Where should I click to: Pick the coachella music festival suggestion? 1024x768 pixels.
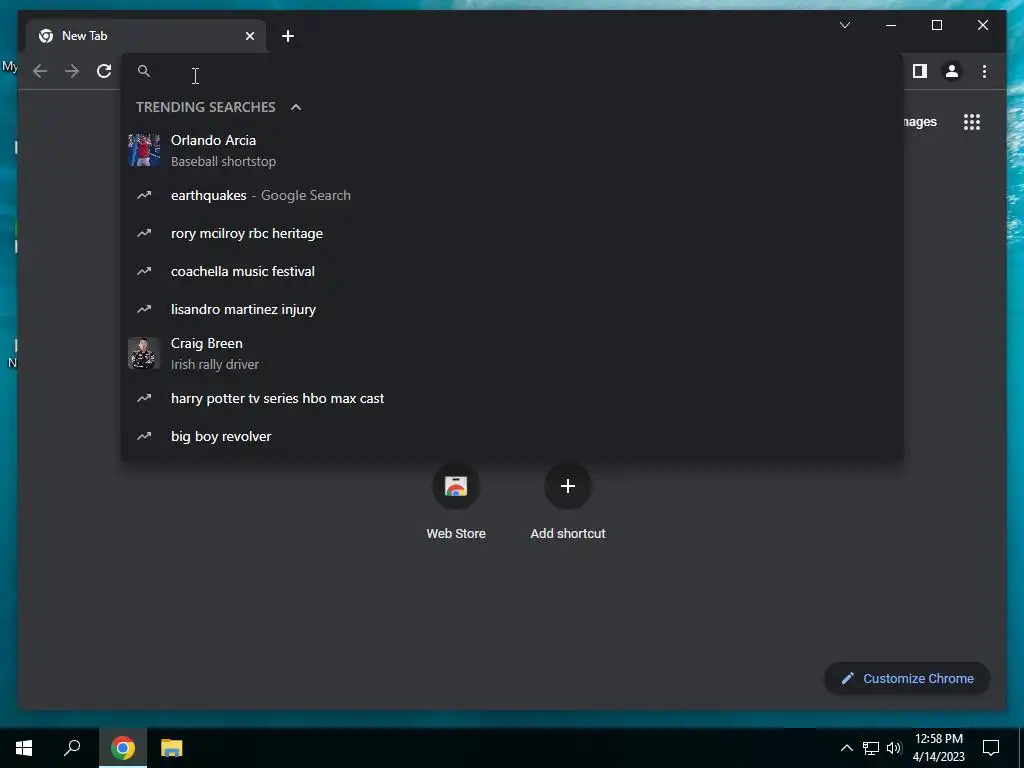tap(512, 271)
